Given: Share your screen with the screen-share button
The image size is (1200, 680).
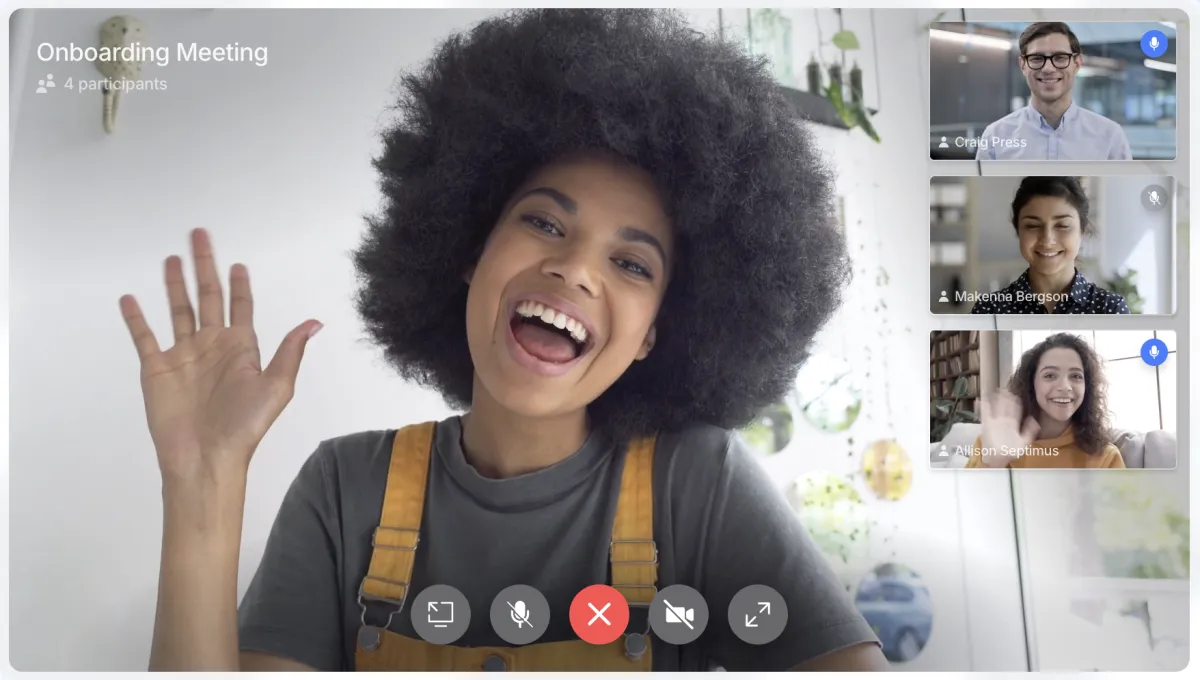Looking at the screenshot, I should click(440, 614).
